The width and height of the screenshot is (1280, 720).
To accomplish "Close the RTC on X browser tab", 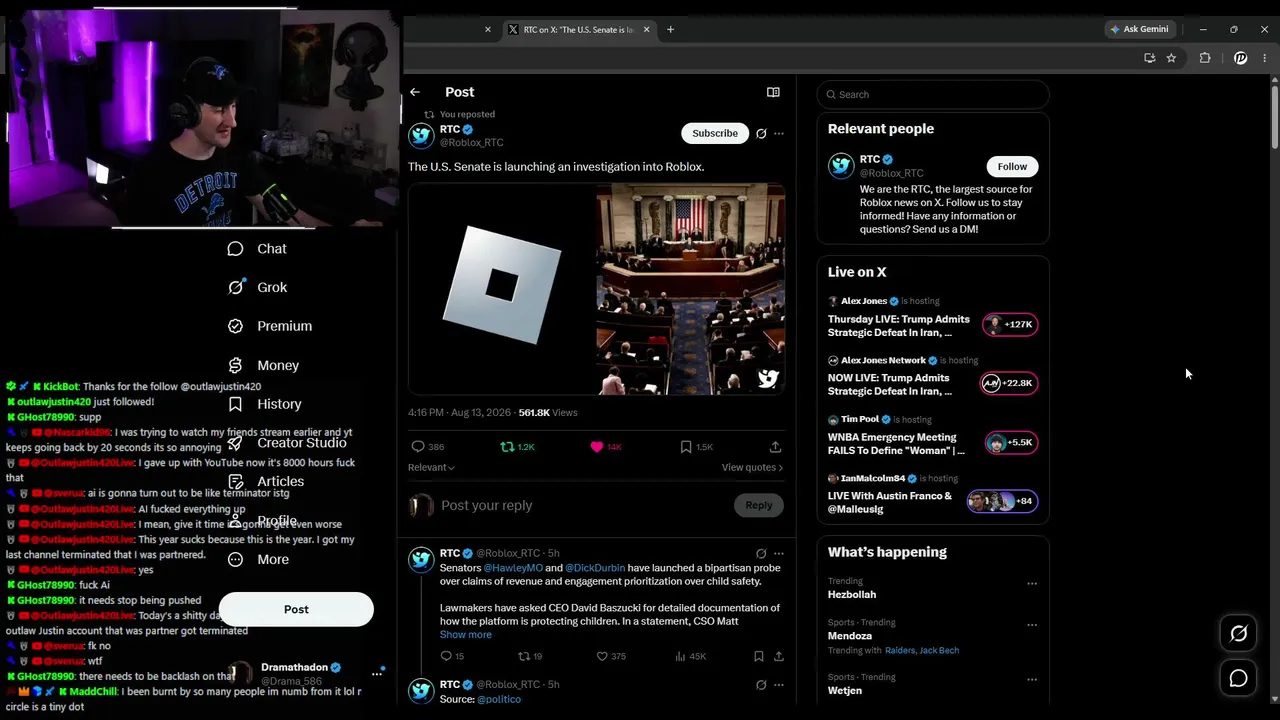I will click(646, 29).
